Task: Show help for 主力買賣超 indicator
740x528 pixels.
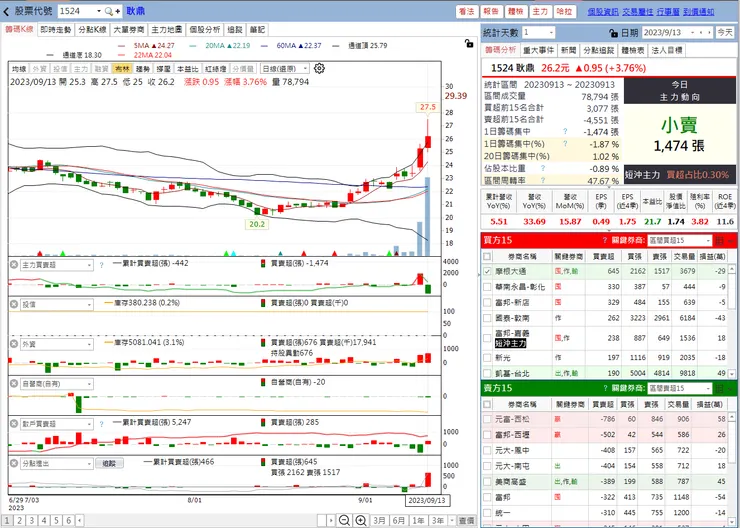Action: click(x=101, y=265)
